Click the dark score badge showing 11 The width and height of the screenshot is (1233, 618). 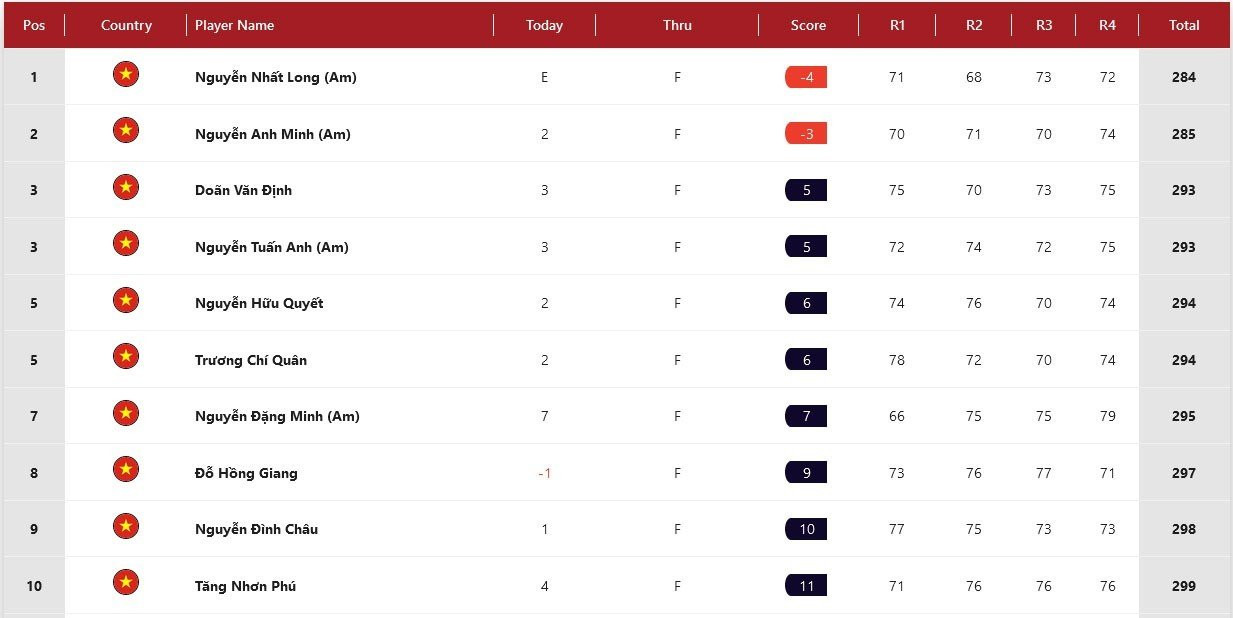pyautogui.click(x=806, y=586)
